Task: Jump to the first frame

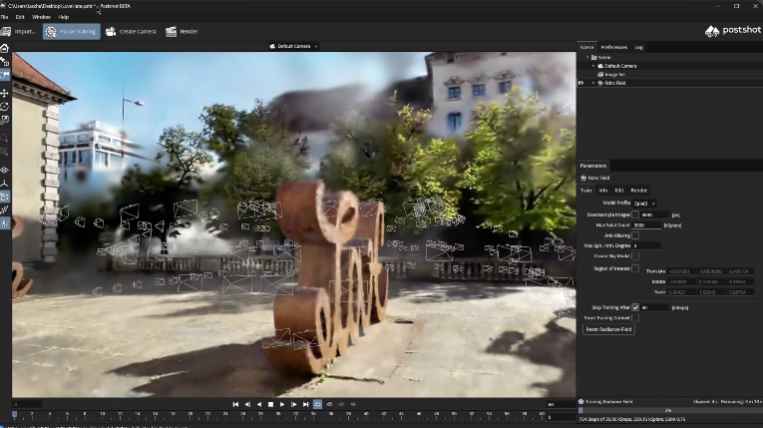Action: 236,404
